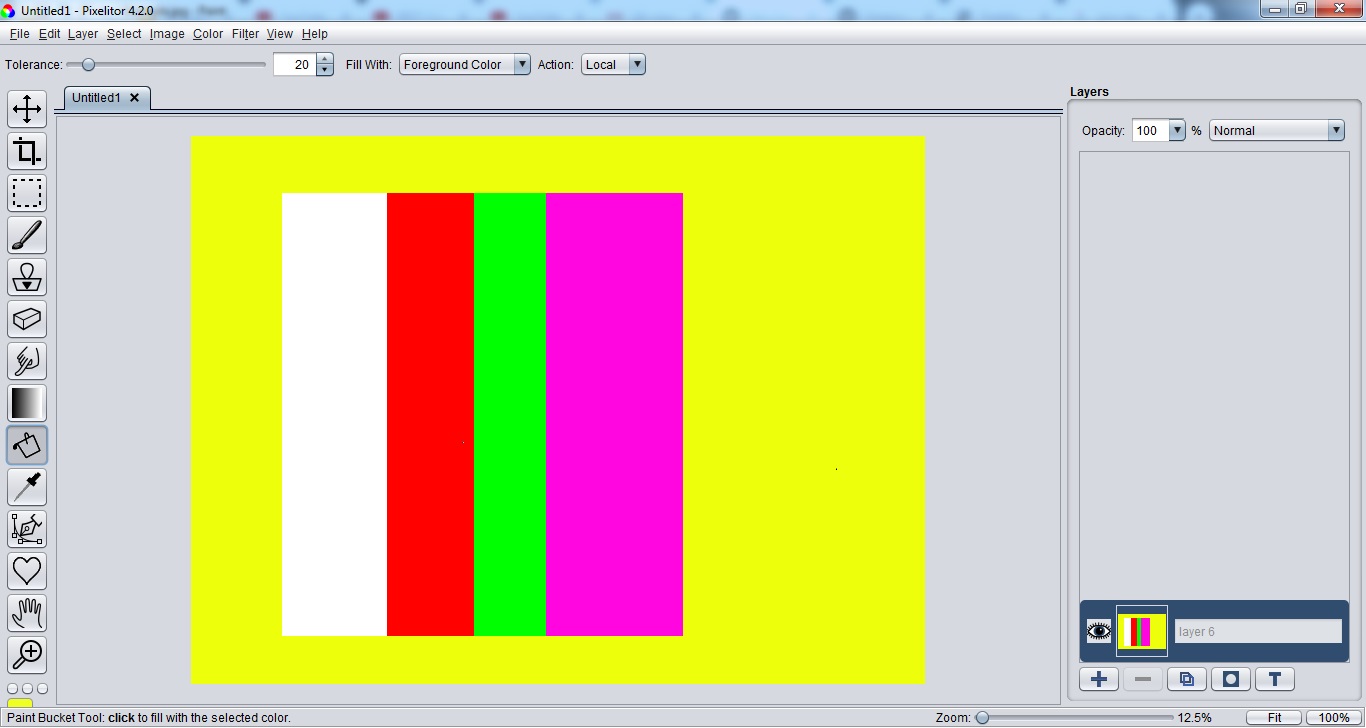
Task: Select the Brush tool
Action: [x=27, y=235]
